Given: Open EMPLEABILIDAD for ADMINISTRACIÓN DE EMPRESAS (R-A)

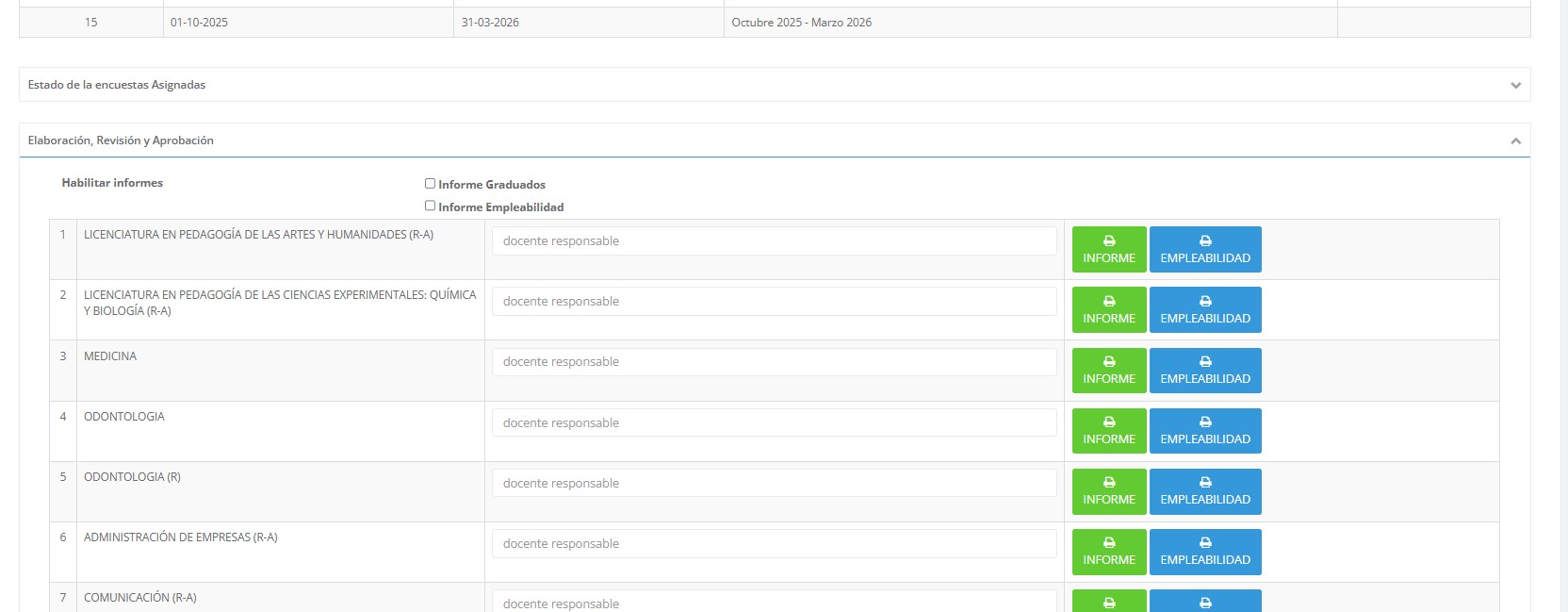Looking at the screenshot, I should 1205,552.
